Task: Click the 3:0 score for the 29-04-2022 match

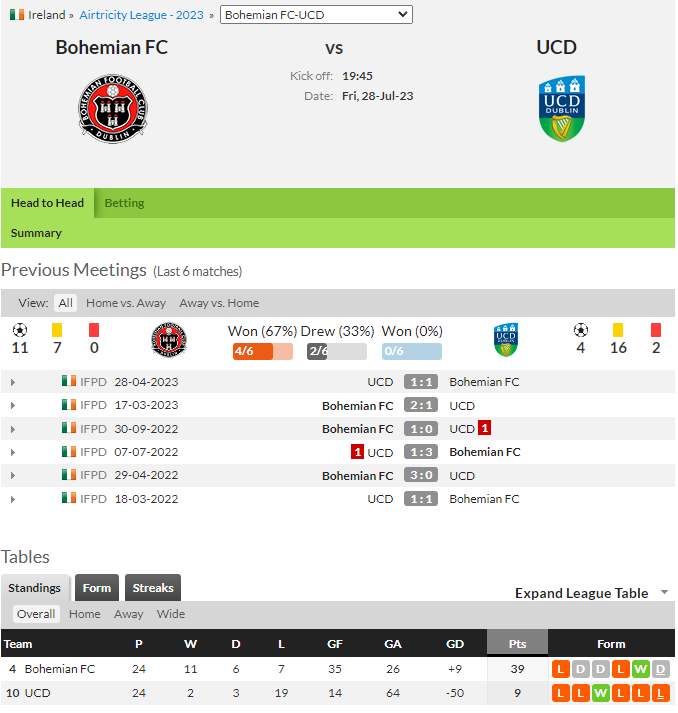Action: (x=421, y=475)
